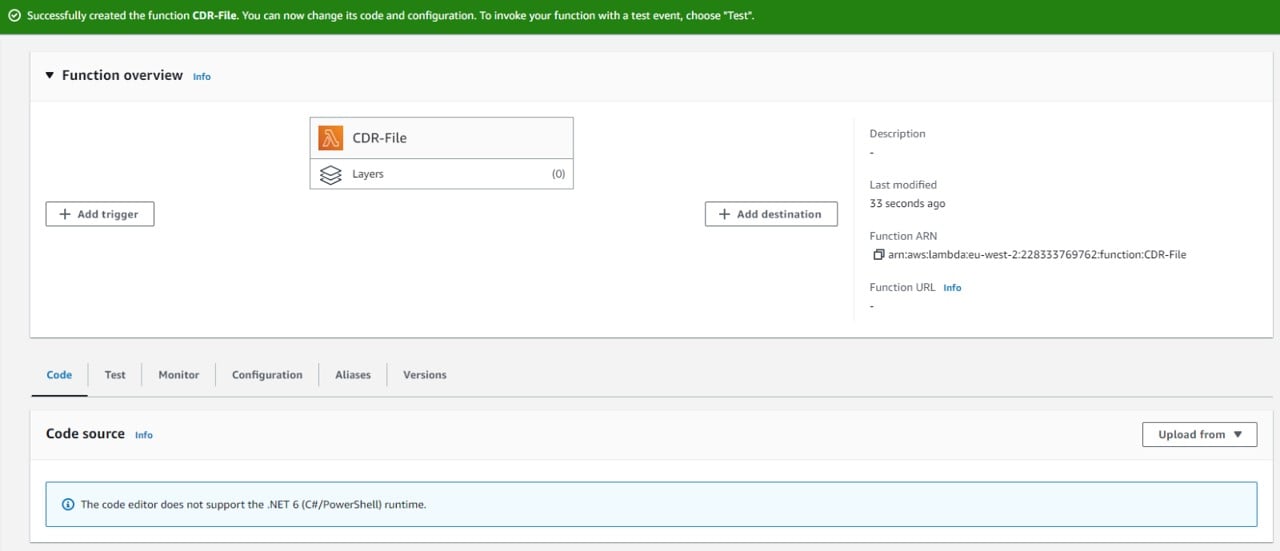This screenshot has height=551, width=1280.
Task: Switch to the Code tab
Action: point(59,375)
